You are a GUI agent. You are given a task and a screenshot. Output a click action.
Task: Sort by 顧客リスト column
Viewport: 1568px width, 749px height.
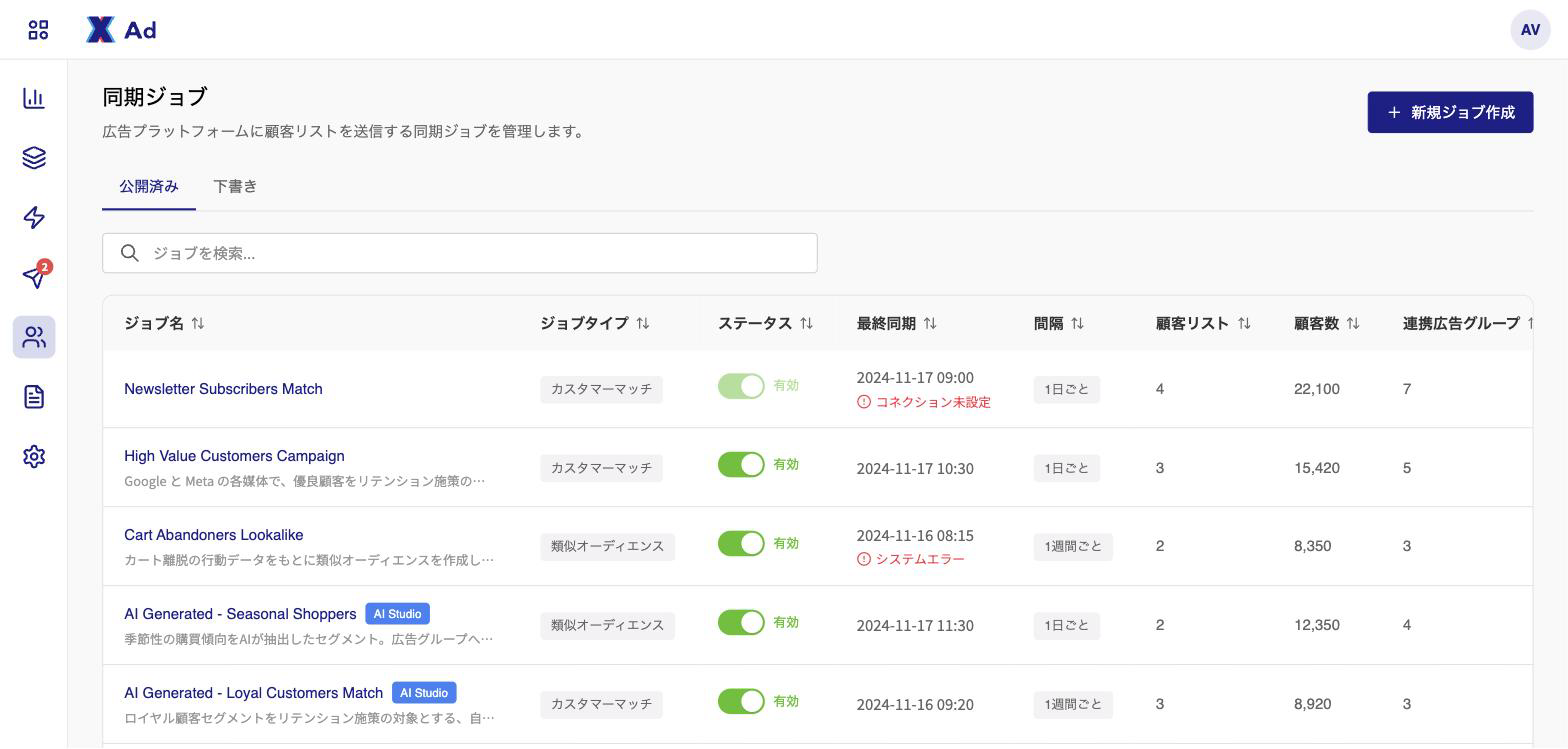(1244, 323)
